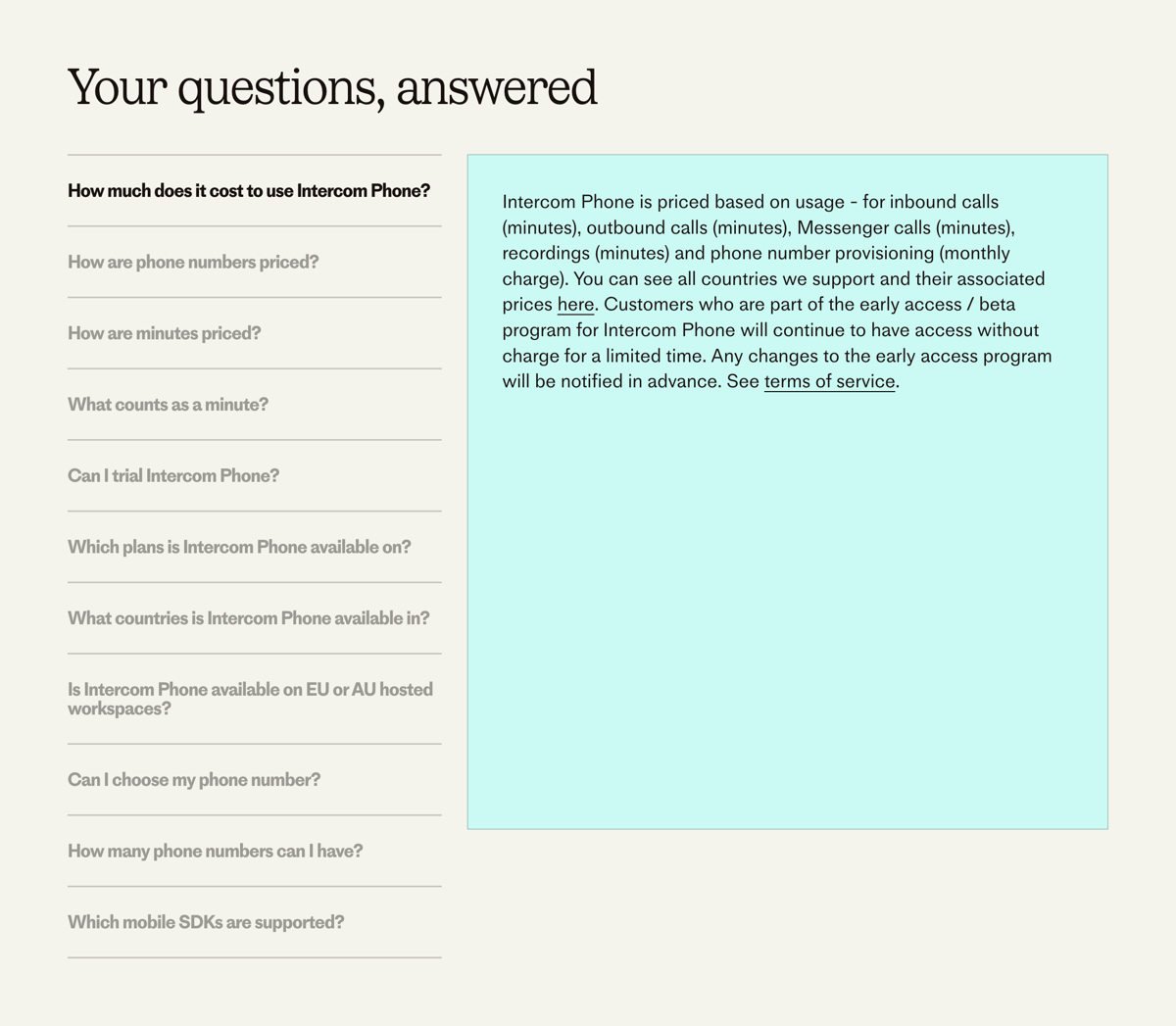Expand the 'Can I trial Intercom Phone?' question
The height and width of the screenshot is (1026, 1176).
[x=172, y=475]
